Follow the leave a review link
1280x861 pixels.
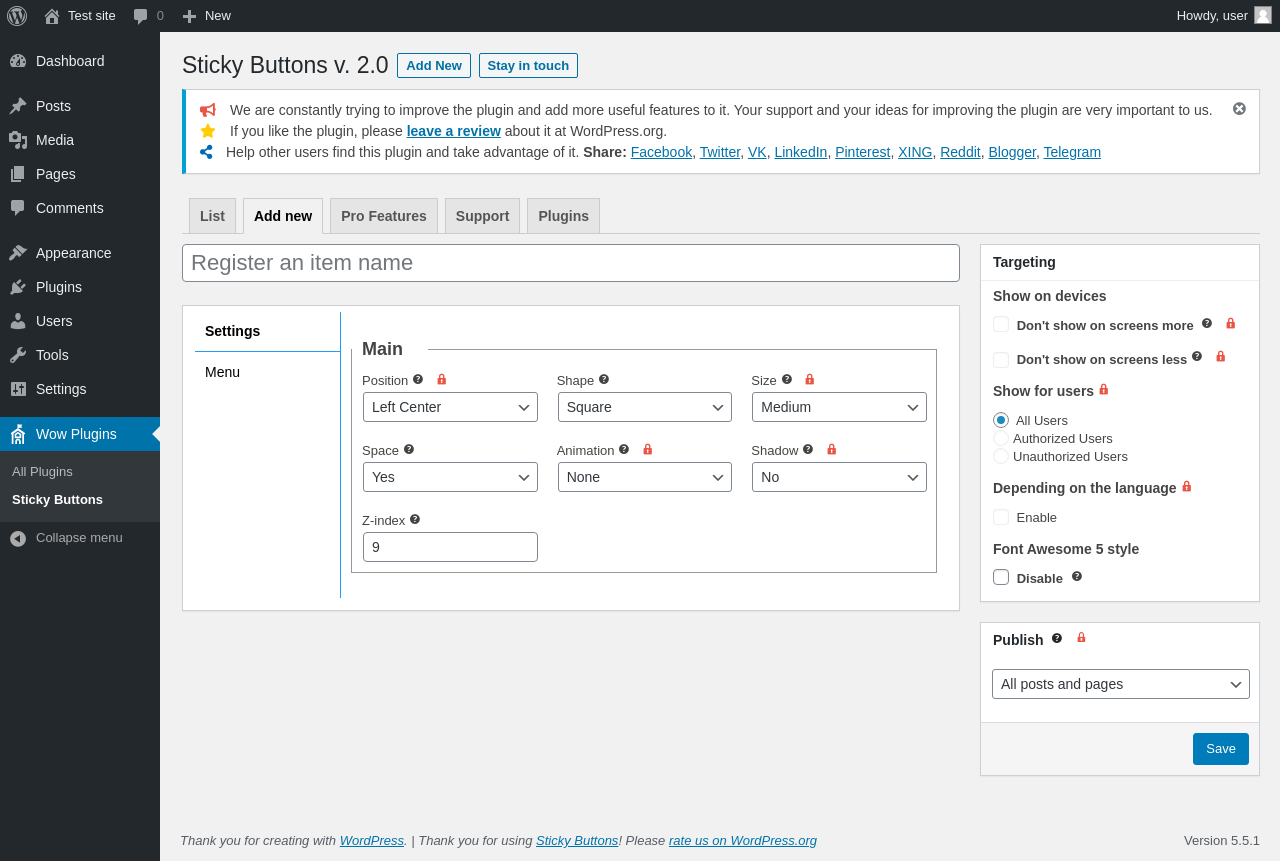453,131
